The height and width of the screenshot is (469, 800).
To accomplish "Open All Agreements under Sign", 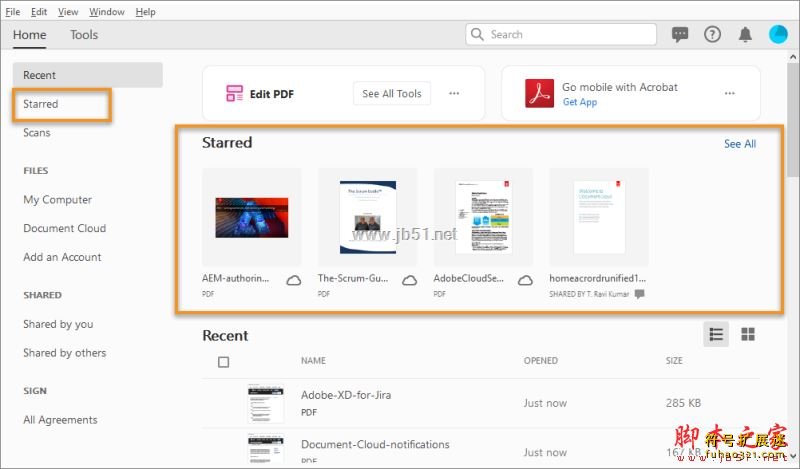I will (x=60, y=419).
